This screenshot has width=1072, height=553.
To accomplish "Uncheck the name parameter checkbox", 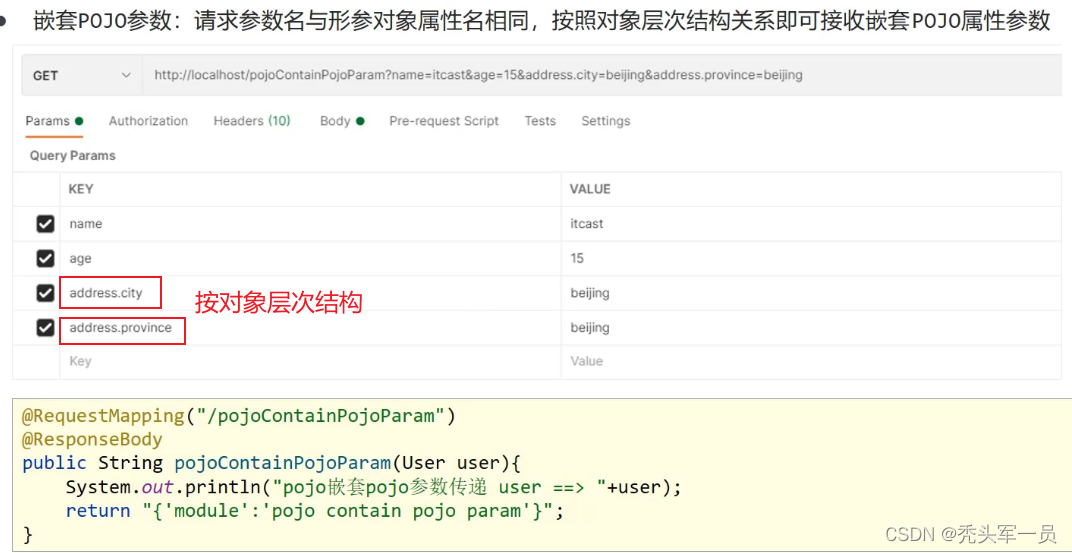I will tap(45, 224).
